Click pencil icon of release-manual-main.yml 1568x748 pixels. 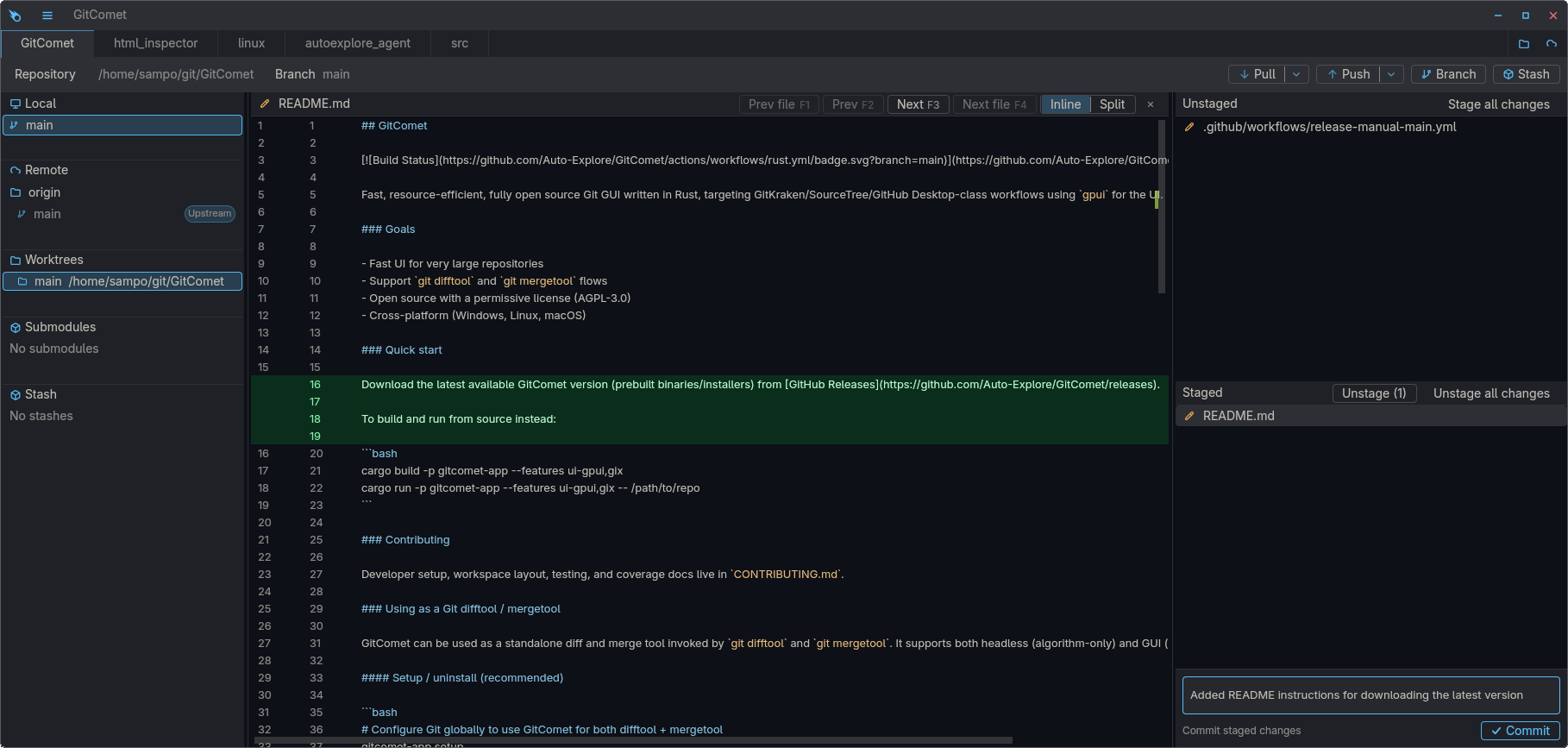1189,127
